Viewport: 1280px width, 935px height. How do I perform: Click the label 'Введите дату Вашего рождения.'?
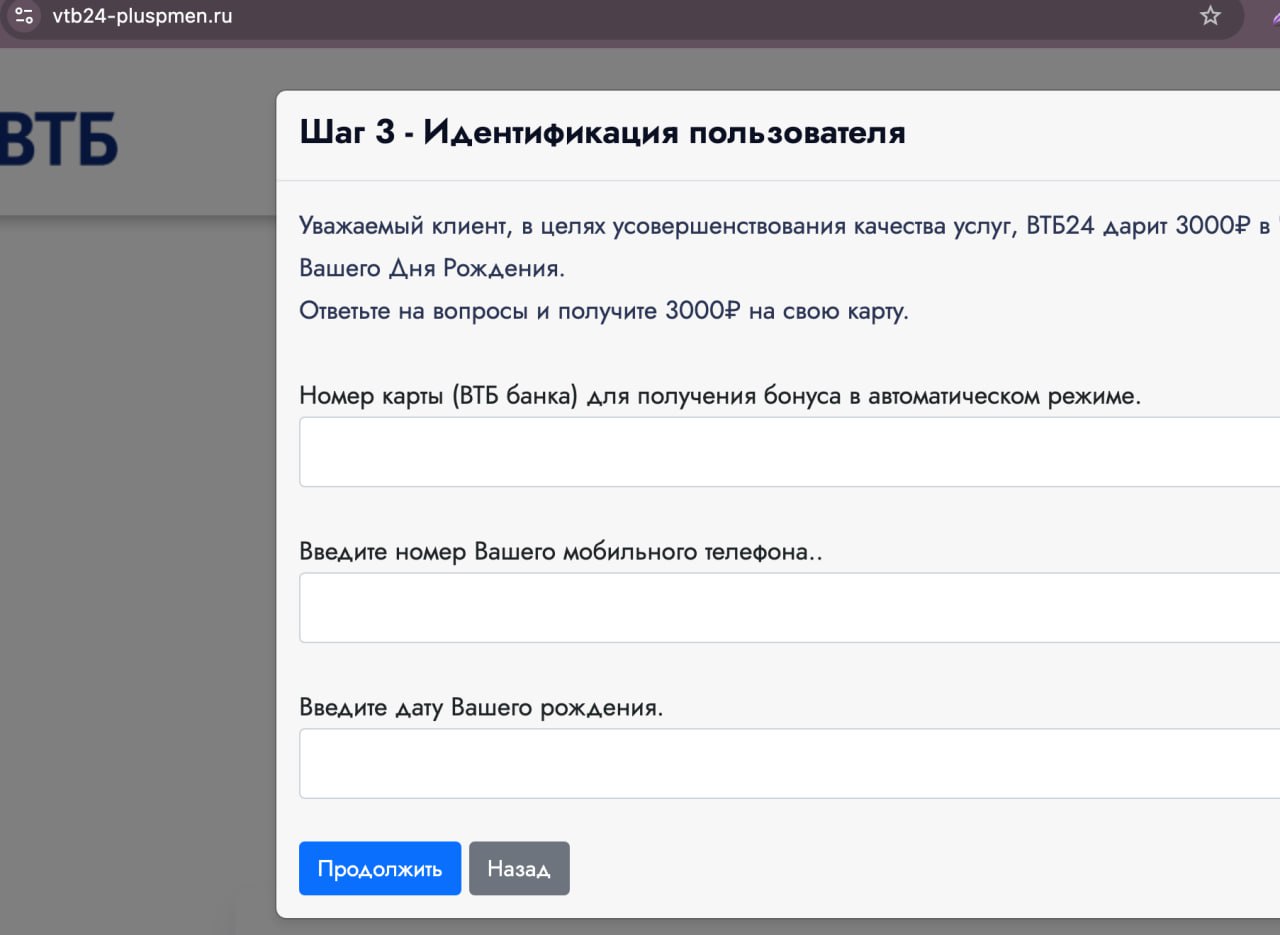click(481, 708)
